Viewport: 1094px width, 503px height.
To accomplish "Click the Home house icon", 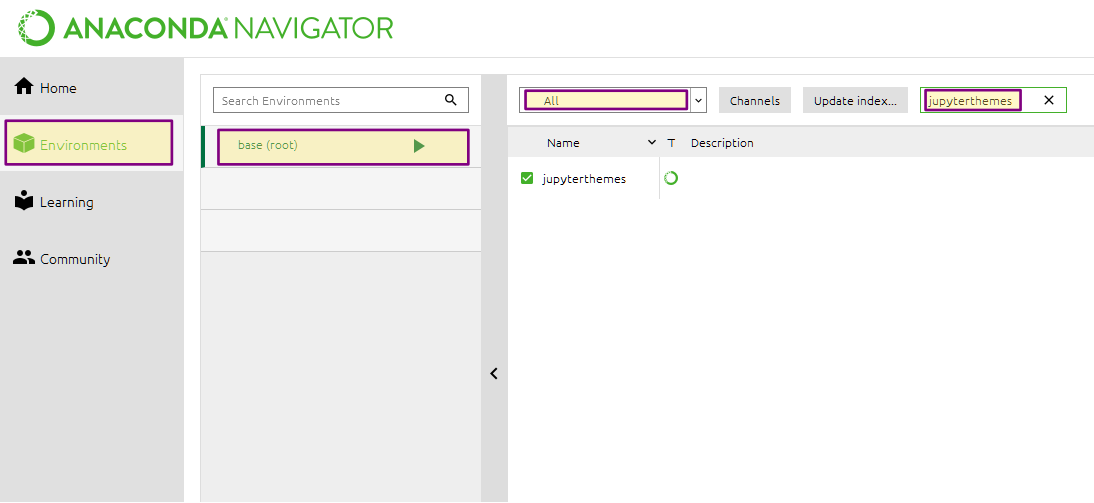I will 24,87.
